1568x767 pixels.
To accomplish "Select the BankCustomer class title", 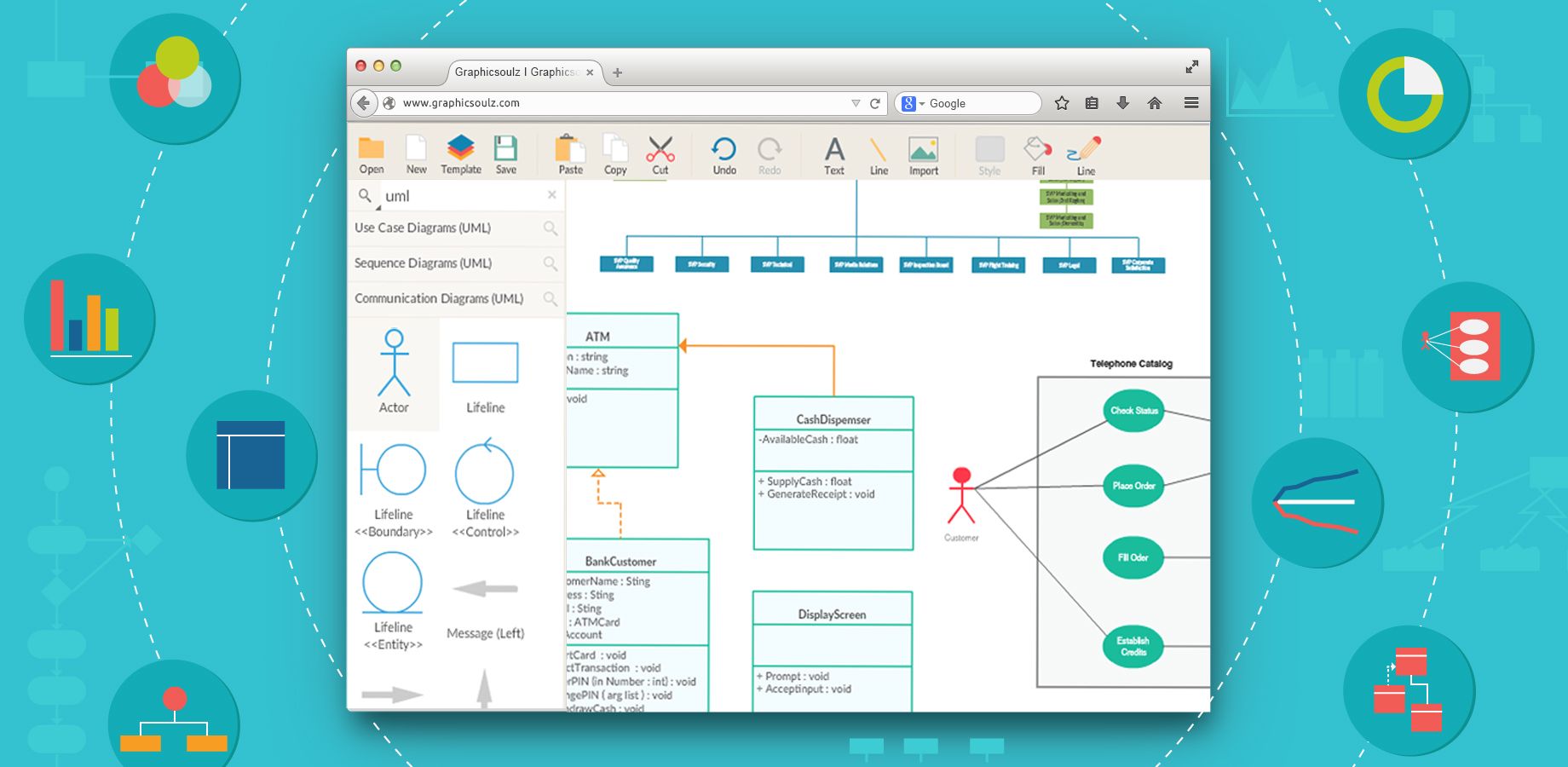I will [620, 562].
